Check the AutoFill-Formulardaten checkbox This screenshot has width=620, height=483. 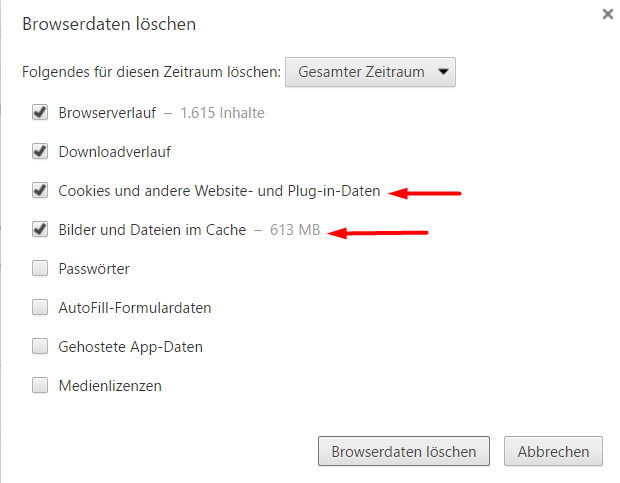(x=41, y=307)
